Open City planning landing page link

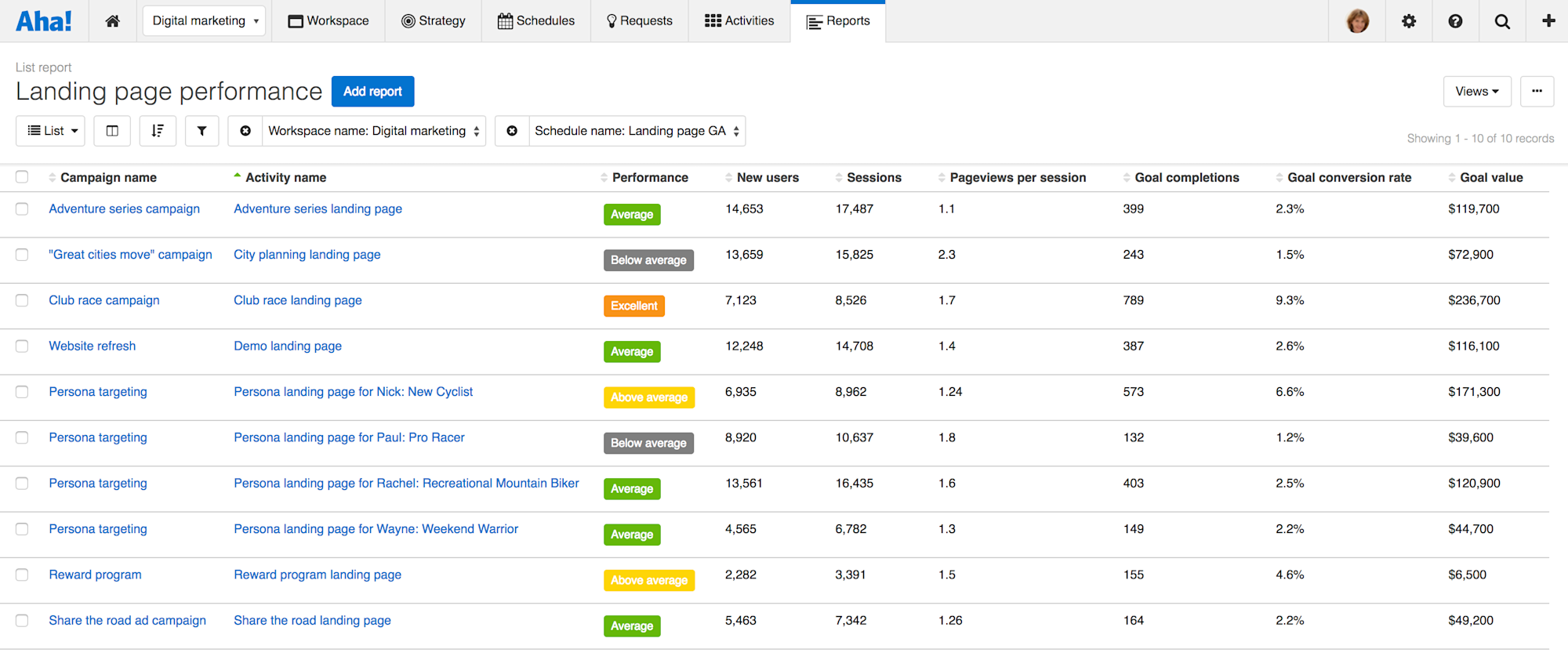(x=307, y=255)
